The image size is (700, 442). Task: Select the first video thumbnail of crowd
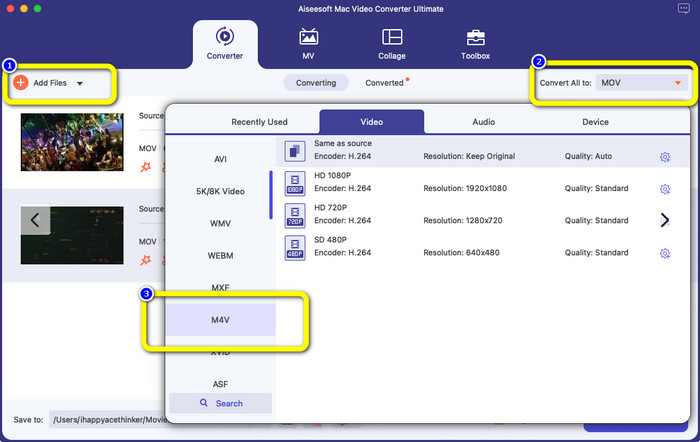[x=72, y=142]
